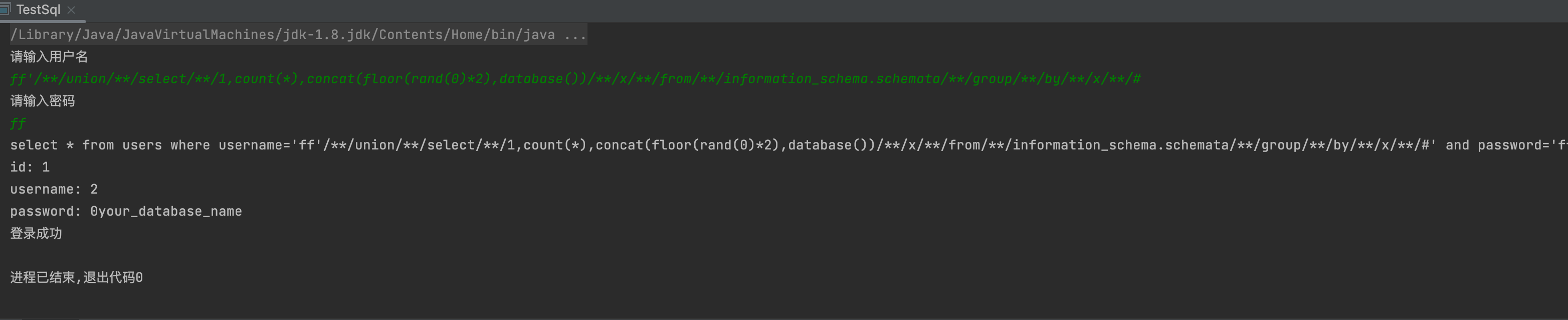Image resolution: width=1568 pixels, height=320 pixels.
Task: Select the password: 0your_database_name output line
Action: 126,211
